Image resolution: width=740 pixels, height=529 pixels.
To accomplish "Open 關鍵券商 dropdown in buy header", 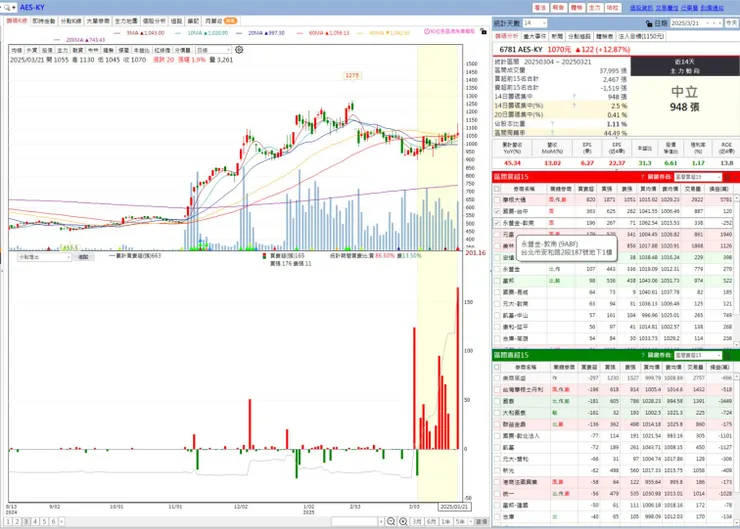I will click(698, 177).
